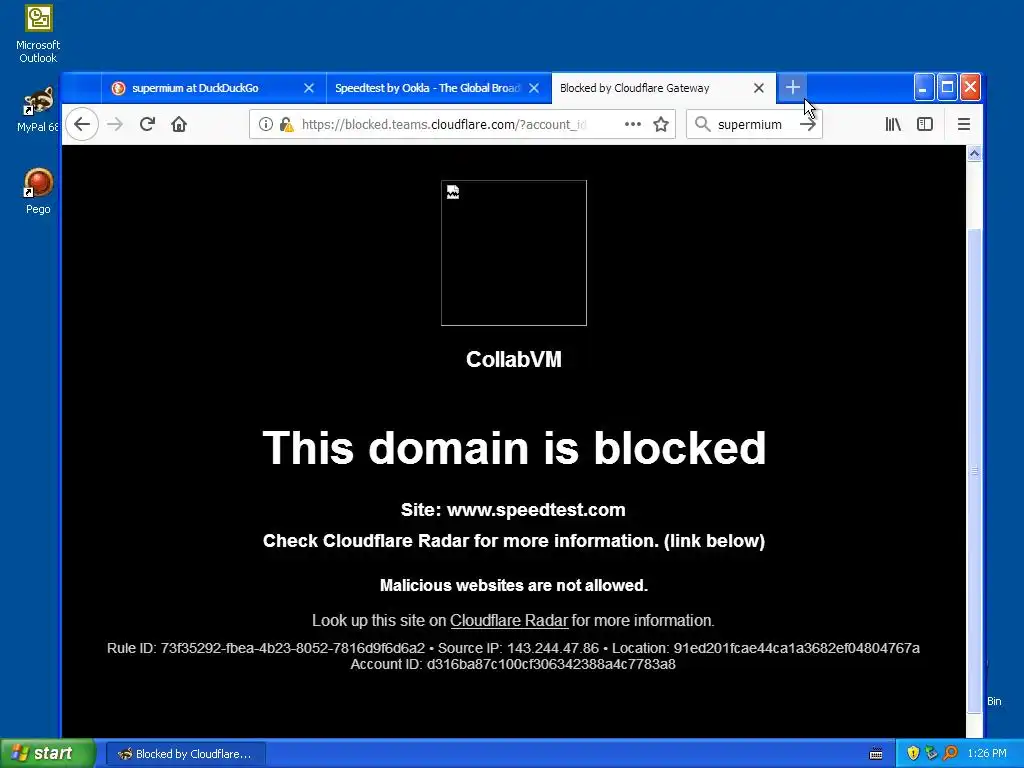Click the Microsoft Outlook desktop icon
Screen dimensions: 1024x768
38,34
